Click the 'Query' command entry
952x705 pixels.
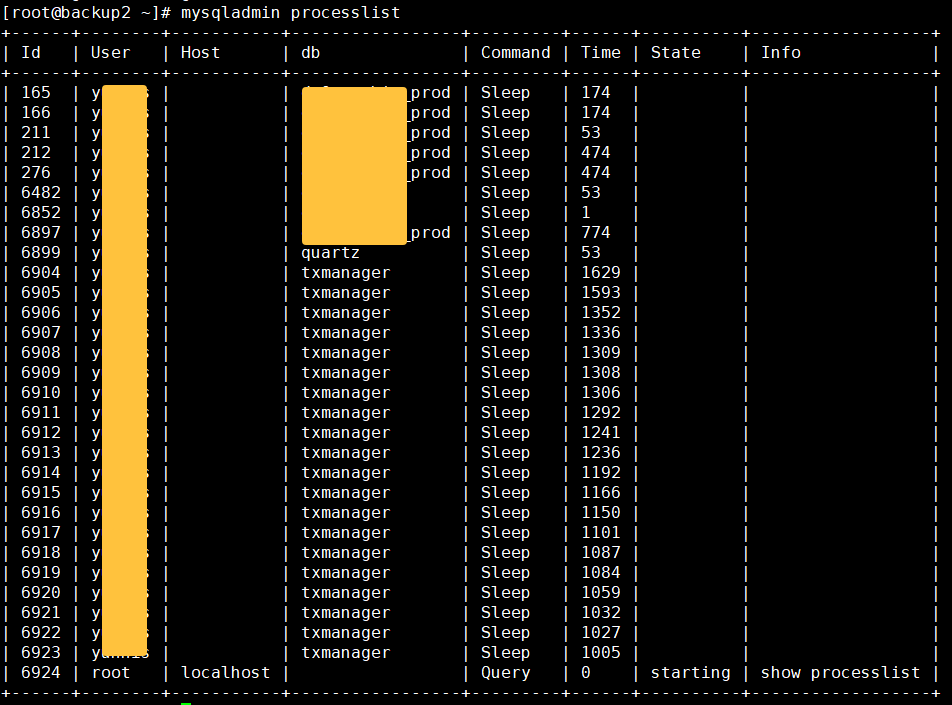pyautogui.click(x=506, y=673)
